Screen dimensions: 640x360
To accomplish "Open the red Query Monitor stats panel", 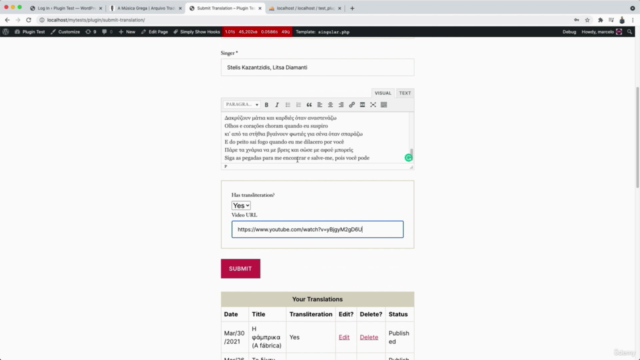I will pos(258,32).
